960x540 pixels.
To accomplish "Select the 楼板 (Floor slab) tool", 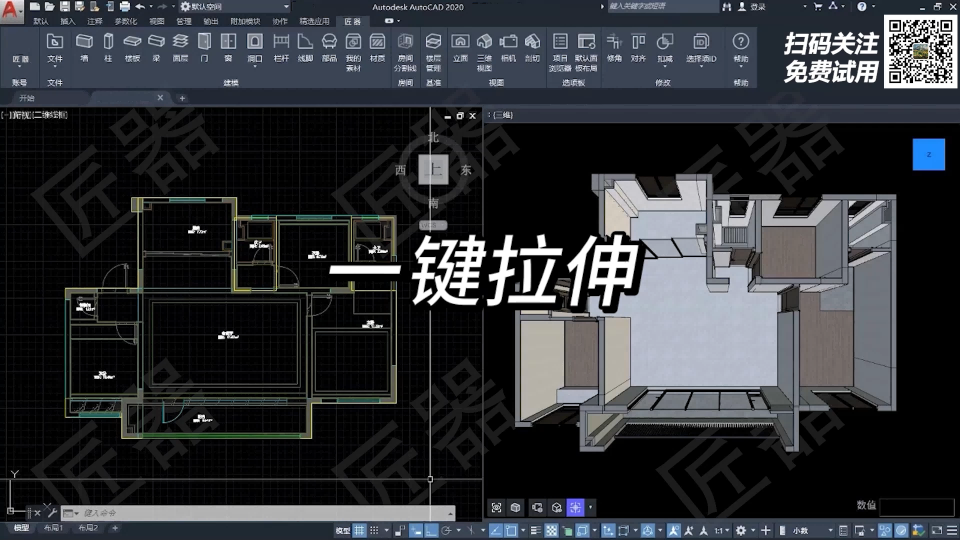I will tap(132, 48).
